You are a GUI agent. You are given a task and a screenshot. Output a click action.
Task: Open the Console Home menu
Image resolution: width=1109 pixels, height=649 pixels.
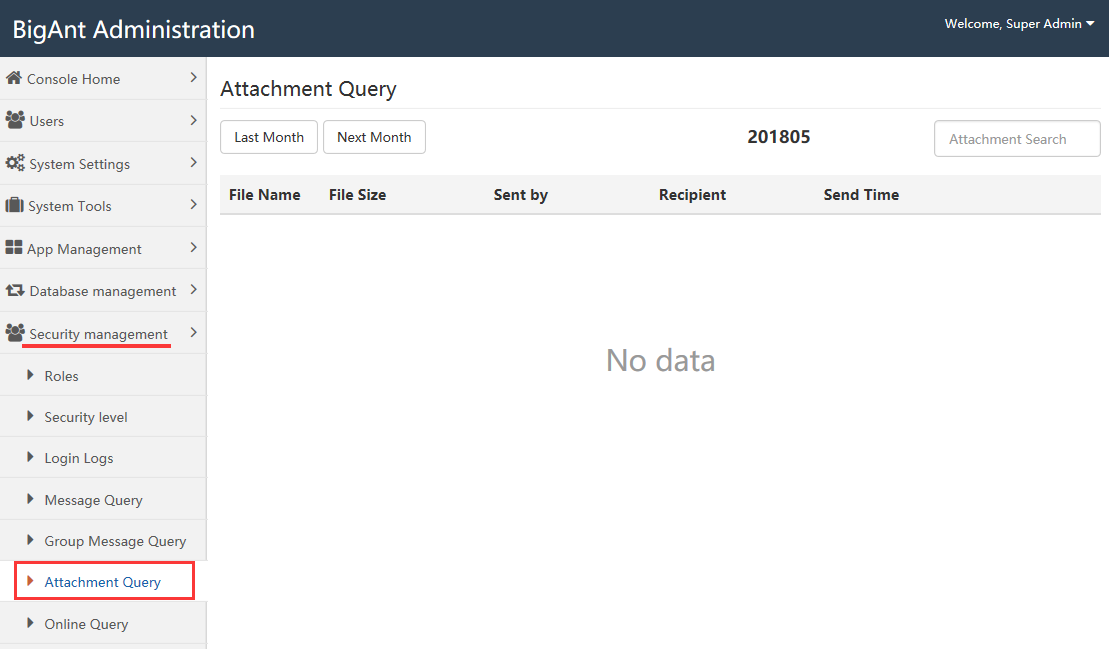(74, 79)
